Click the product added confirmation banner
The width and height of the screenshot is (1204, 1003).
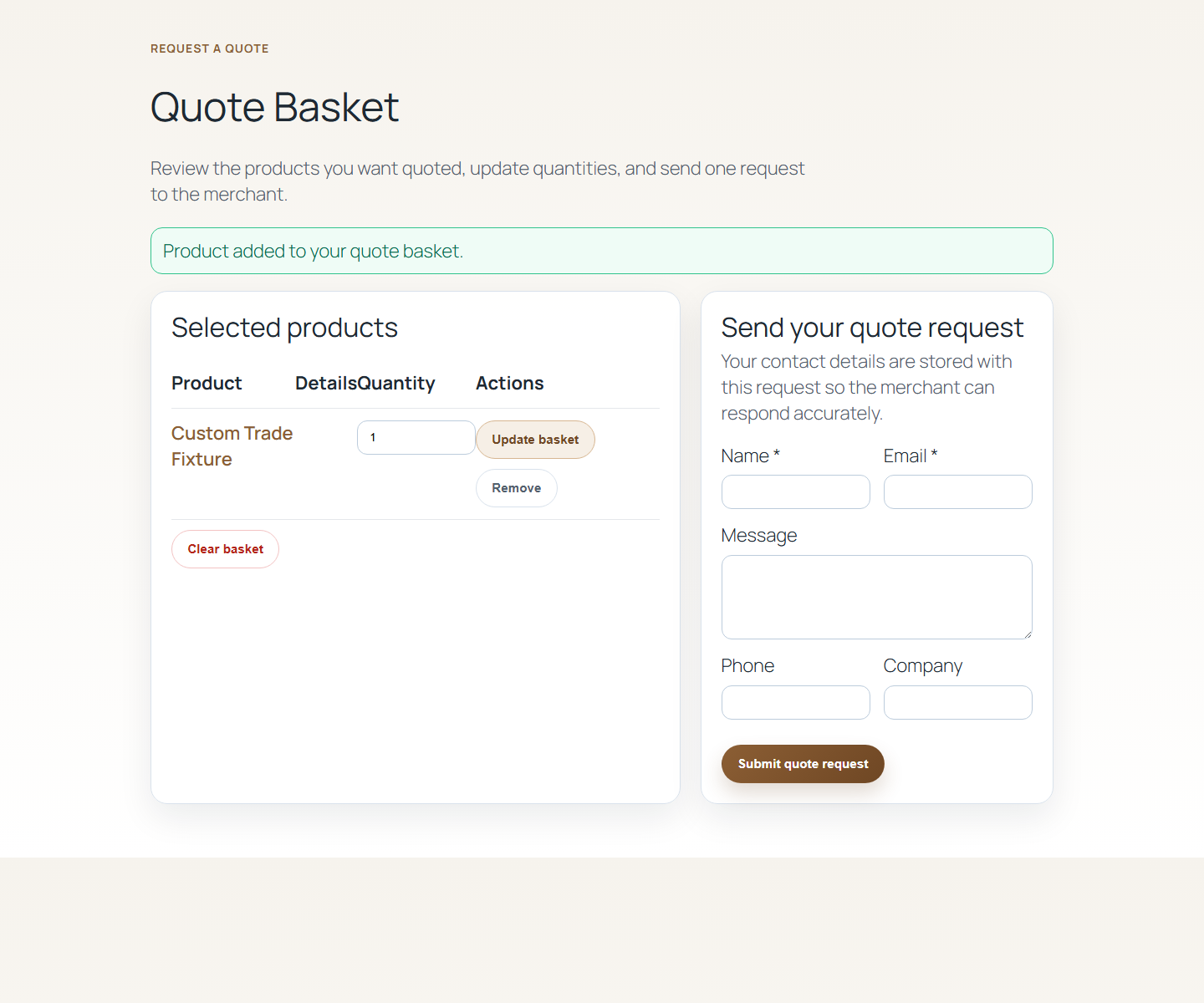[601, 251]
